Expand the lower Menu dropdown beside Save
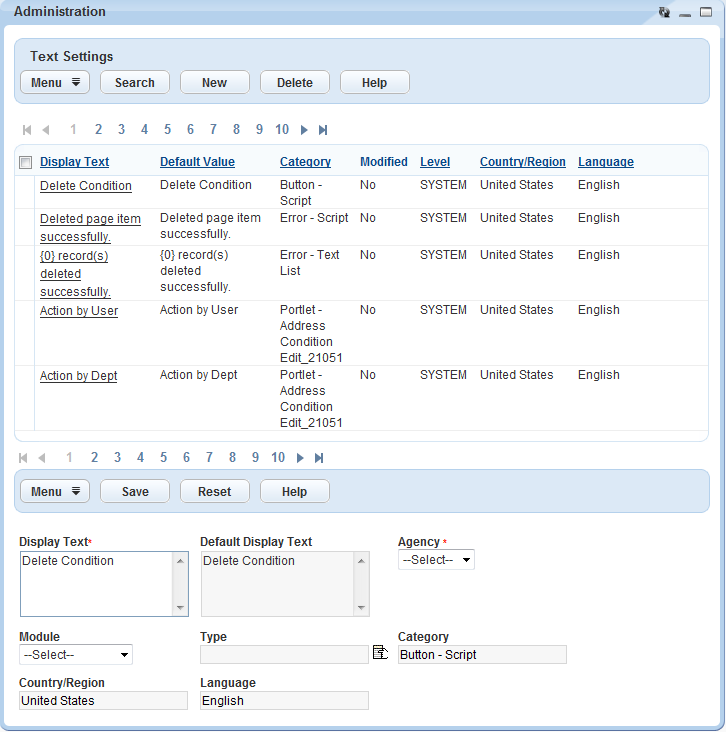Screen dimensions: 726x732 55,491
